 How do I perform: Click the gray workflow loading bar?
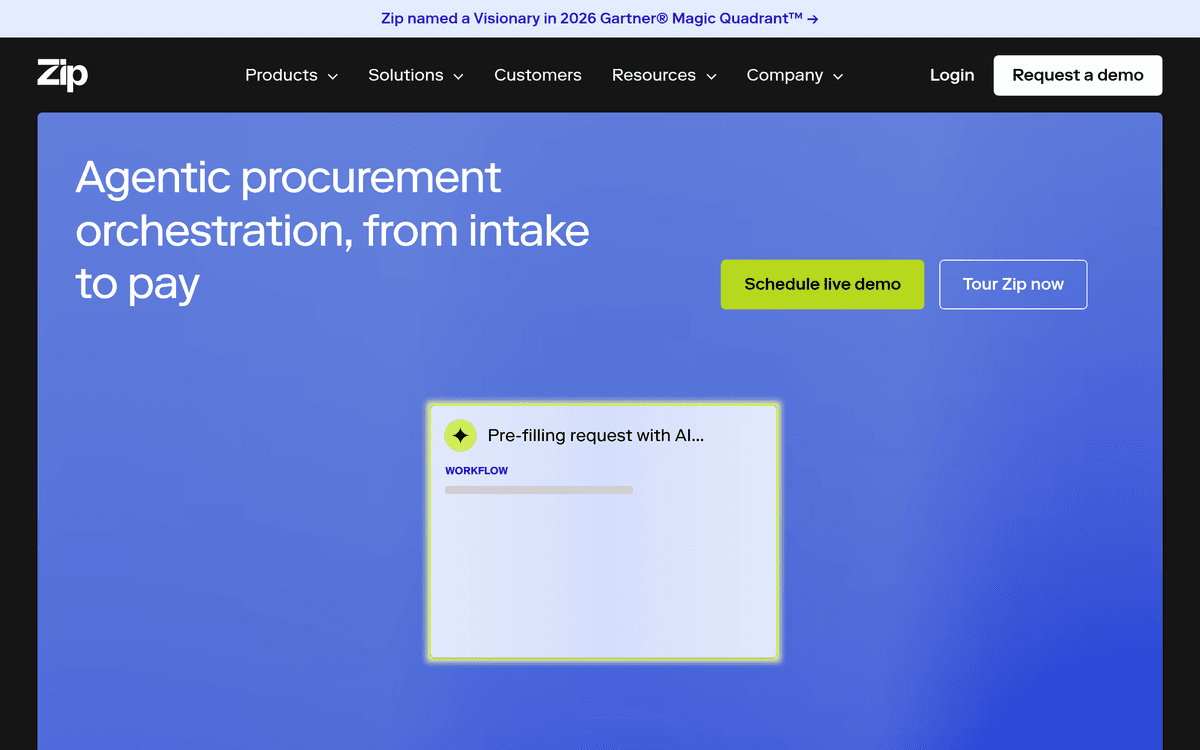(538, 490)
